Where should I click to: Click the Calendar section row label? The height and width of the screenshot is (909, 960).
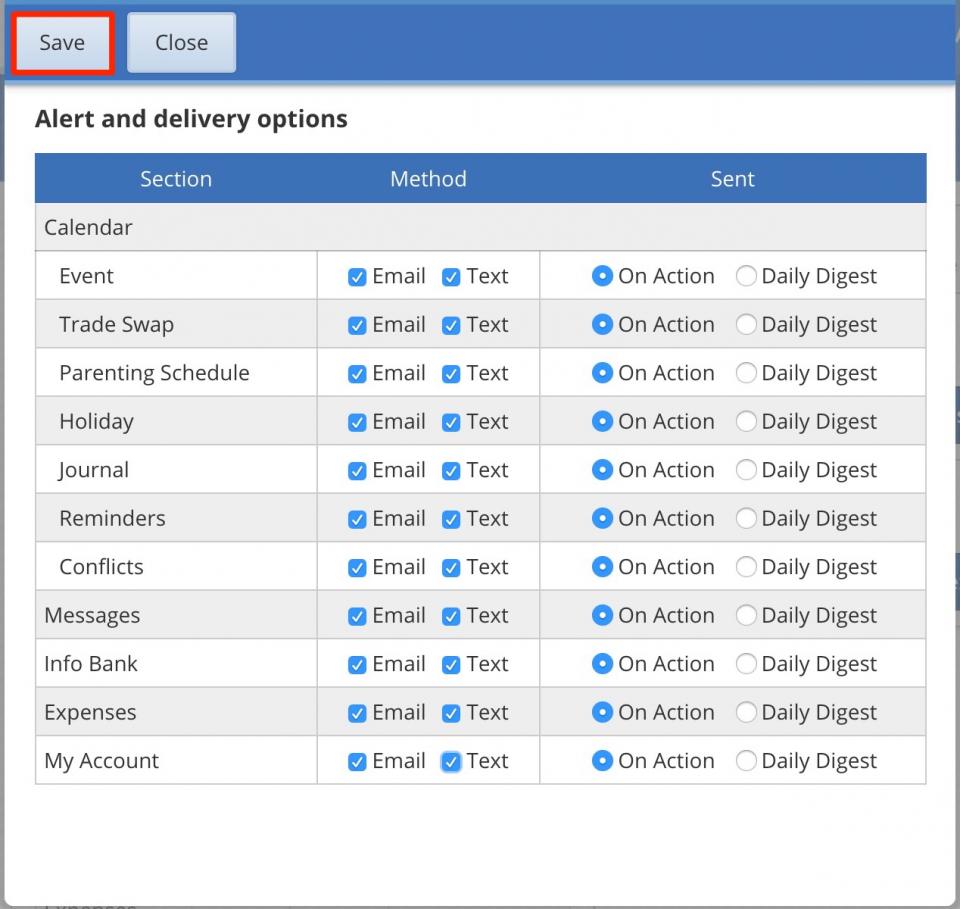pyautogui.click(x=88, y=228)
